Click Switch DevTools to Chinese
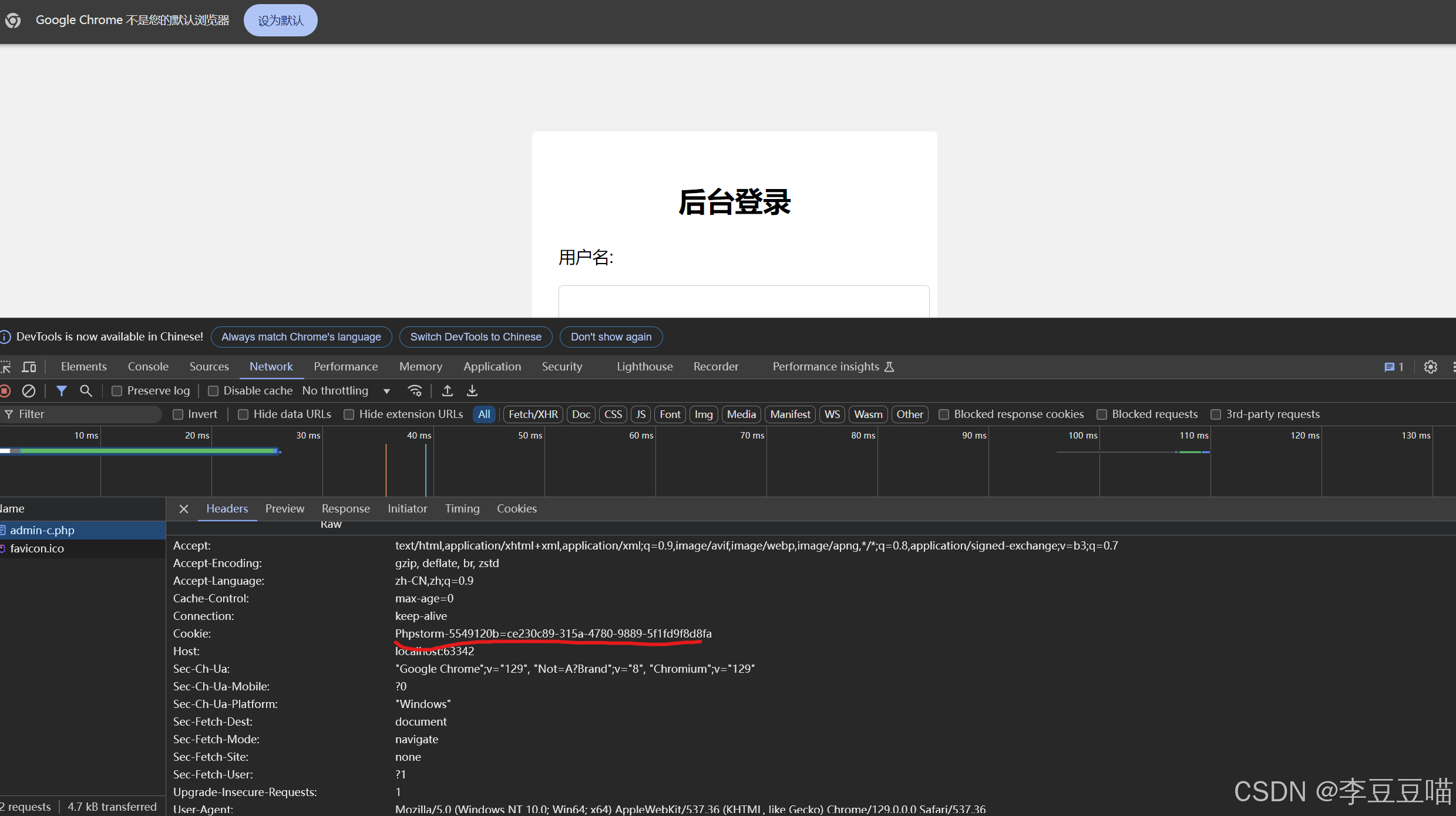The width and height of the screenshot is (1456, 816). (x=475, y=336)
